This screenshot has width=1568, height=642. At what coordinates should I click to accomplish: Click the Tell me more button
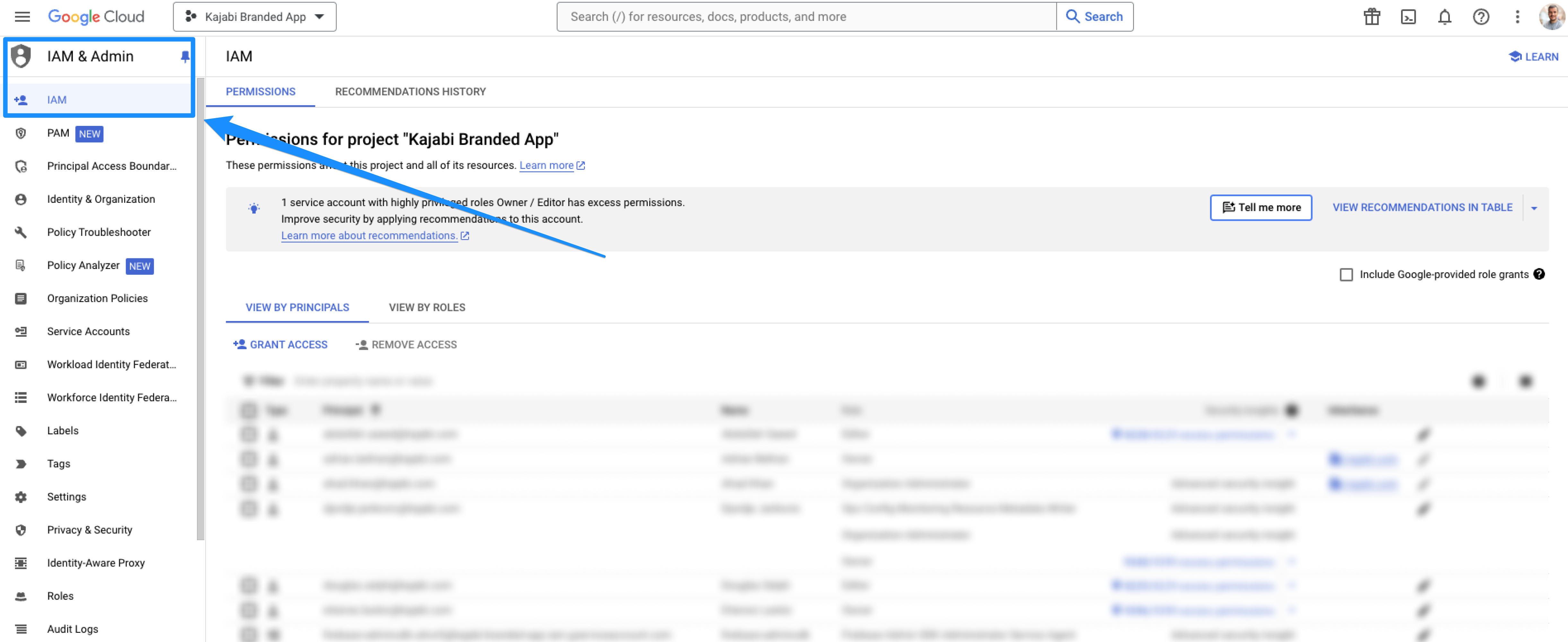[1260, 207]
